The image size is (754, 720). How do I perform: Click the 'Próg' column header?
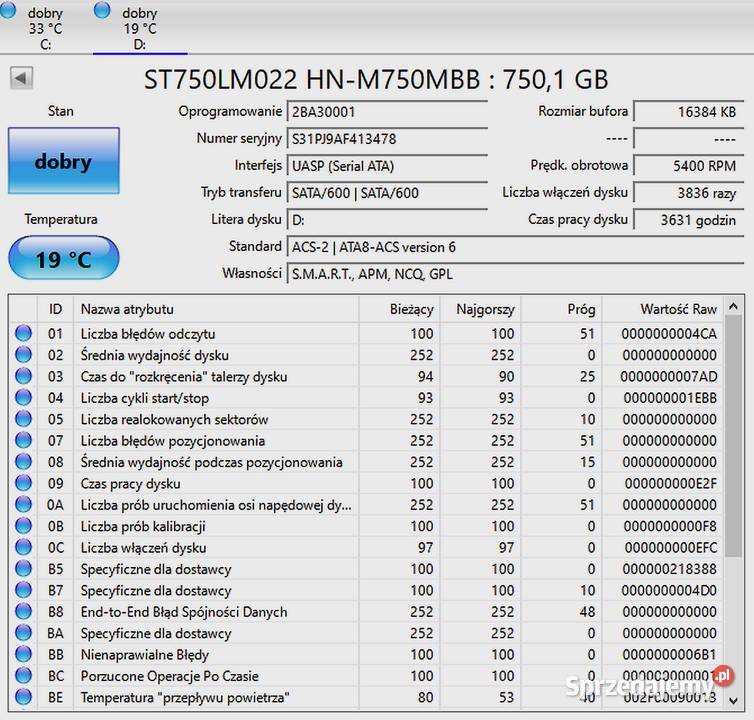pyautogui.click(x=561, y=309)
